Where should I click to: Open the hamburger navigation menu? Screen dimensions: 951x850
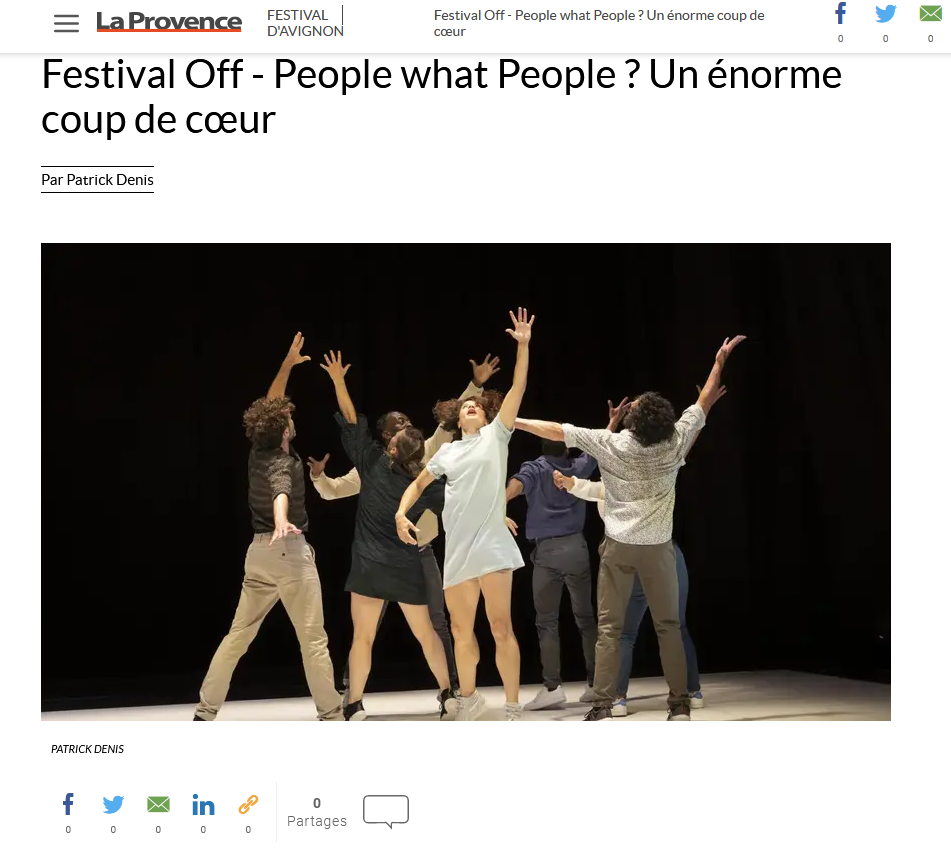coord(66,23)
